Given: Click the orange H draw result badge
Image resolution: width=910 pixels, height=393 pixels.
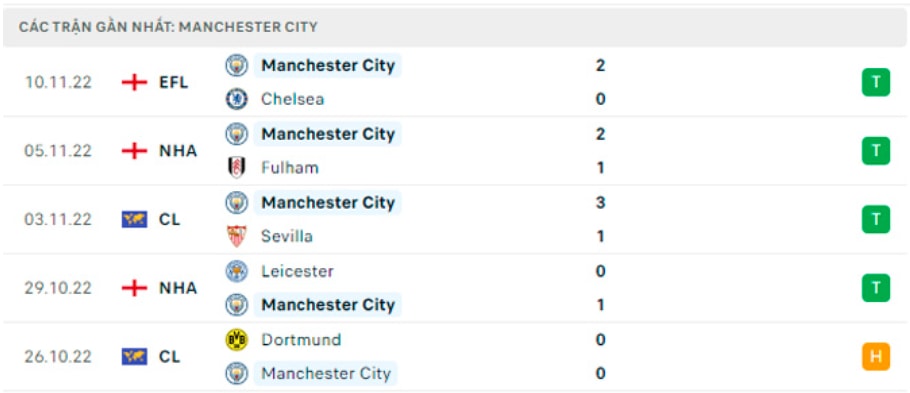Looking at the screenshot, I should (x=876, y=356).
